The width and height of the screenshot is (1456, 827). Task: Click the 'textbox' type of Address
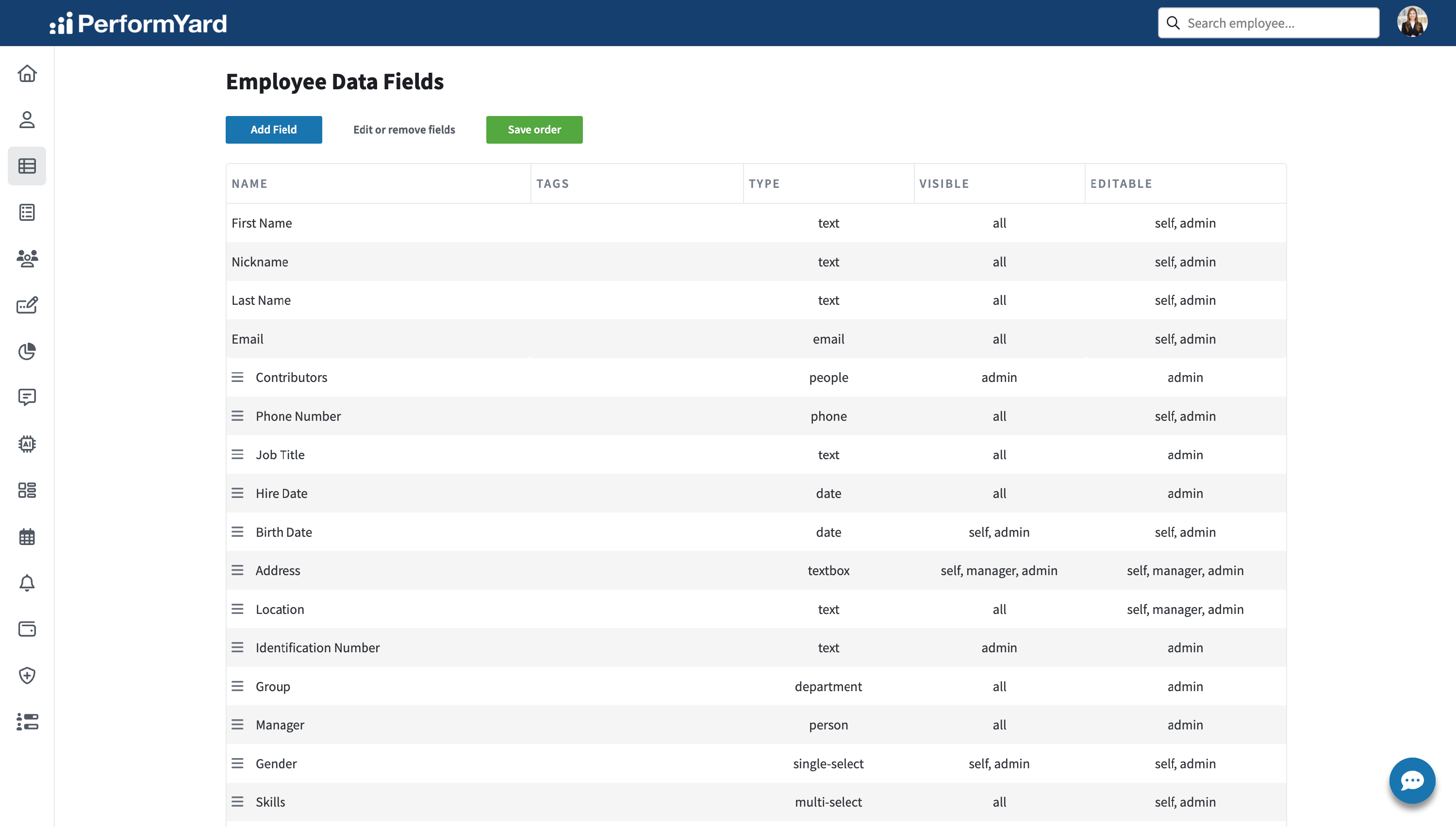pyautogui.click(x=828, y=570)
